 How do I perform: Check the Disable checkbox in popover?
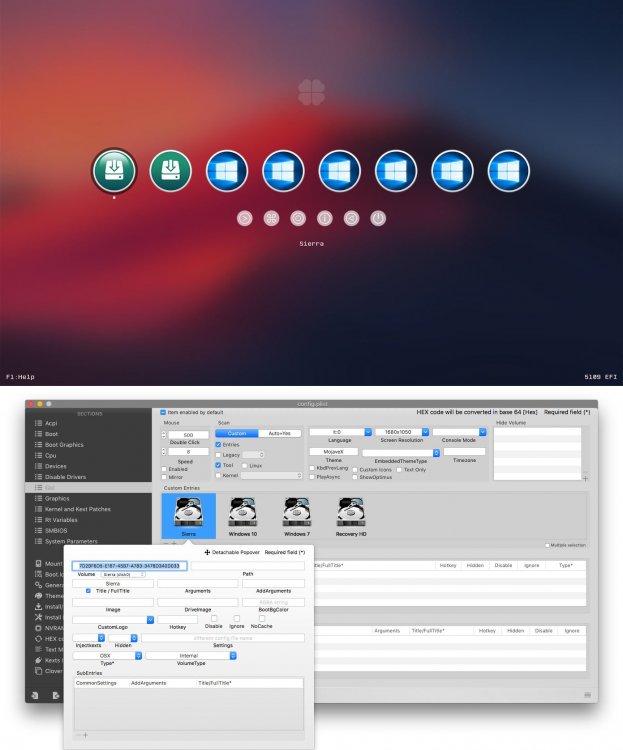point(214,618)
